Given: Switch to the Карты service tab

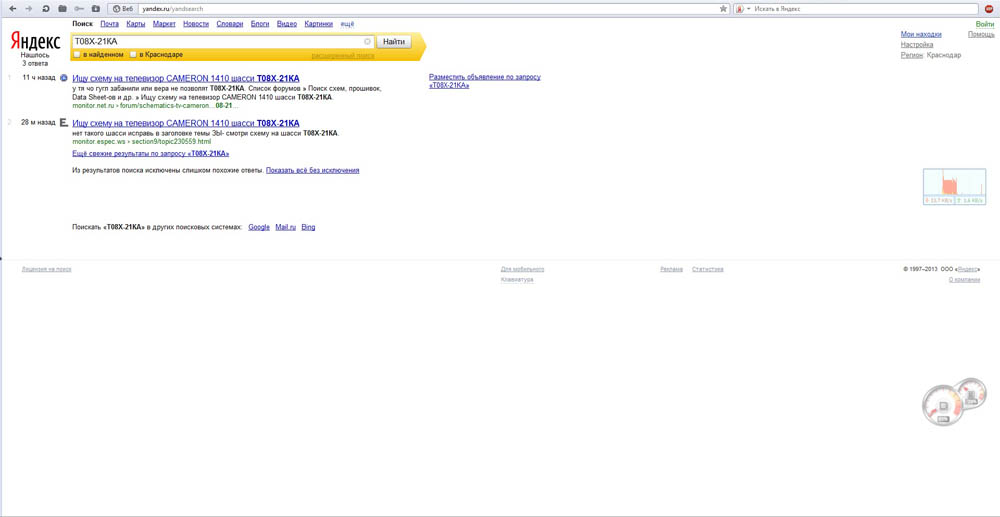Looking at the screenshot, I should point(135,24).
